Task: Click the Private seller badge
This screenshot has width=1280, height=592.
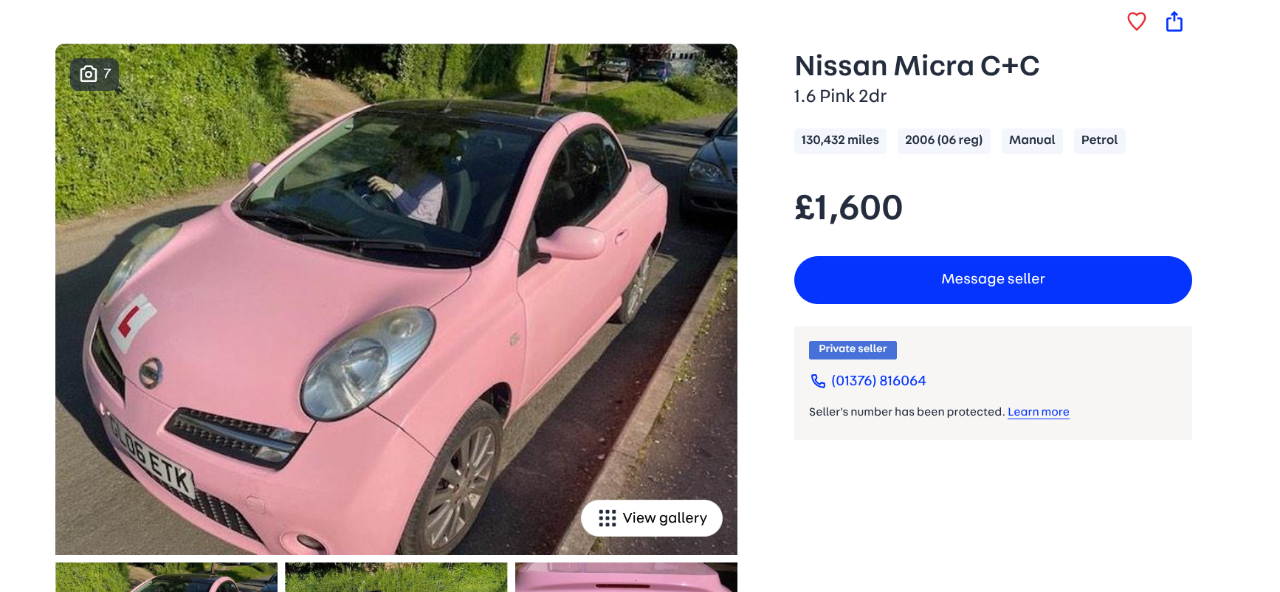Action: click(x=852, y=349)
